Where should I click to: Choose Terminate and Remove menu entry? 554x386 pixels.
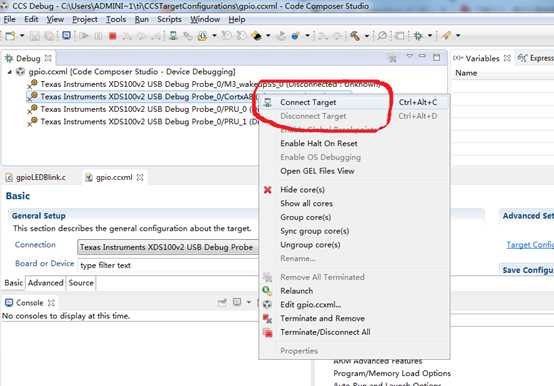354,318
